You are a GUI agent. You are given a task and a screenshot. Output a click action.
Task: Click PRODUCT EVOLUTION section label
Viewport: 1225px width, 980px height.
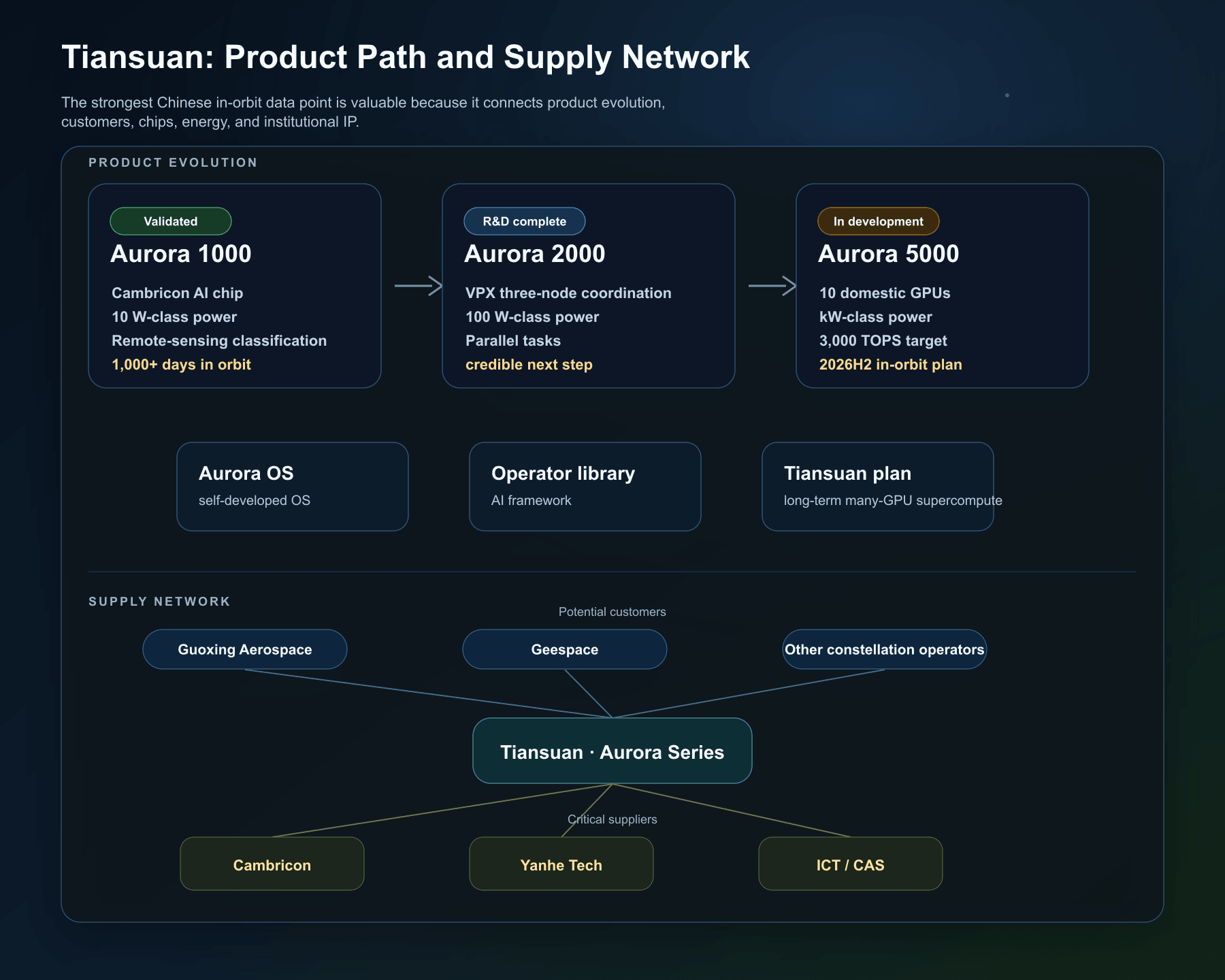[173, 163]
